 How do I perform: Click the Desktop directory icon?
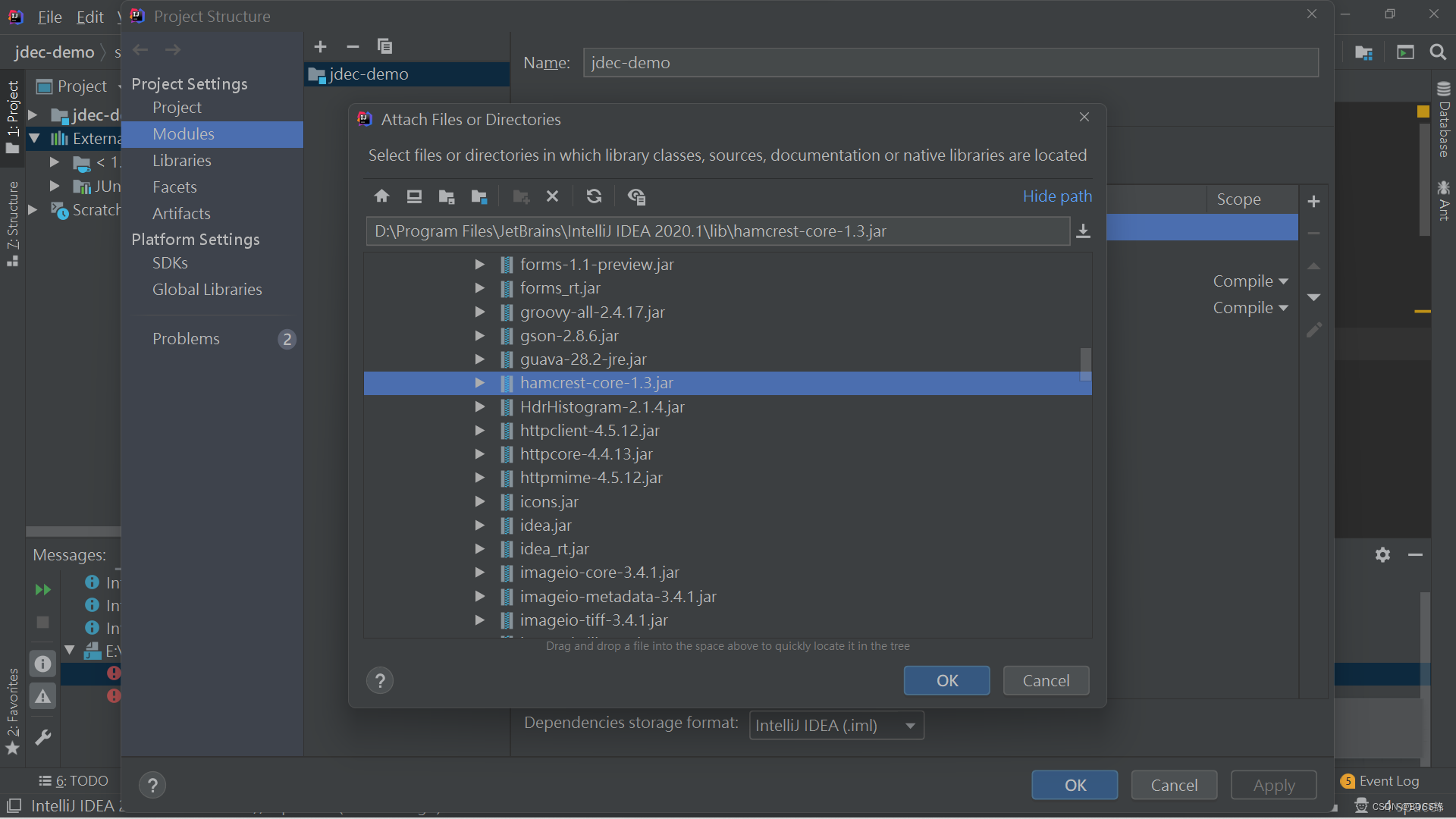414,196
